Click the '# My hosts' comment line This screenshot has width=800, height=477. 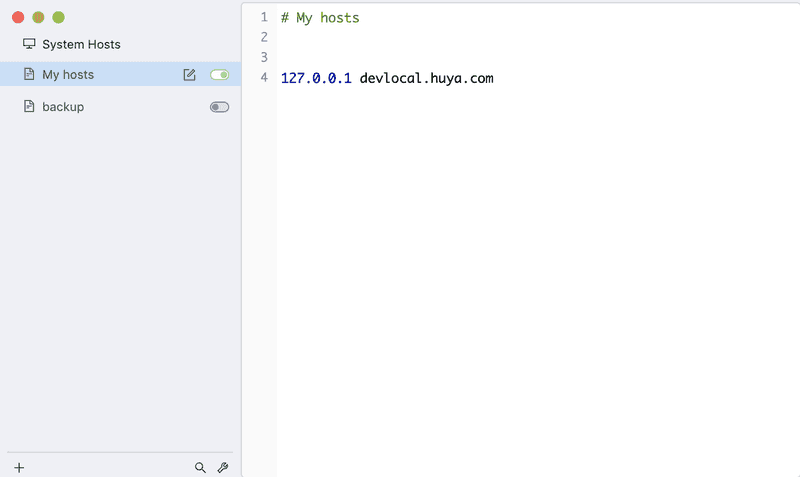320,18
